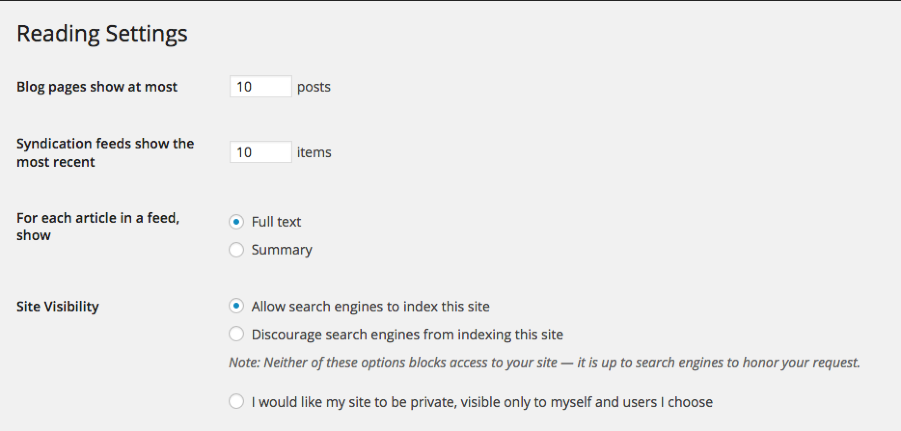Enable Discourage search engines radio option

(x=236, y=334)
